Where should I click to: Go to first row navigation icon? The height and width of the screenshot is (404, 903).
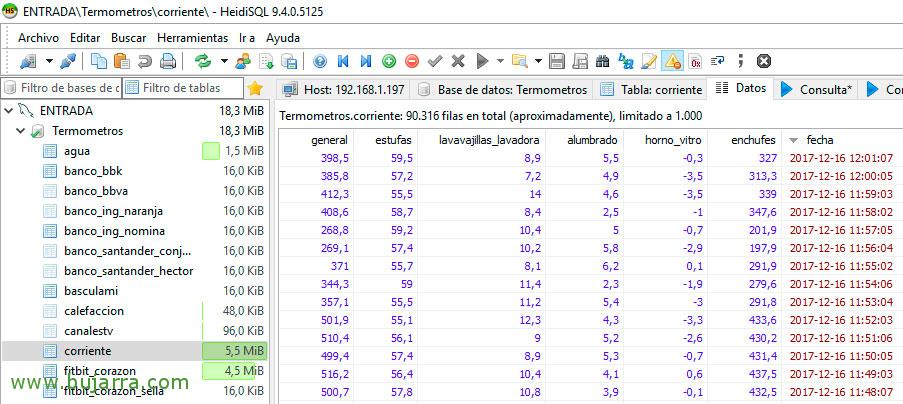coord(343,61)
